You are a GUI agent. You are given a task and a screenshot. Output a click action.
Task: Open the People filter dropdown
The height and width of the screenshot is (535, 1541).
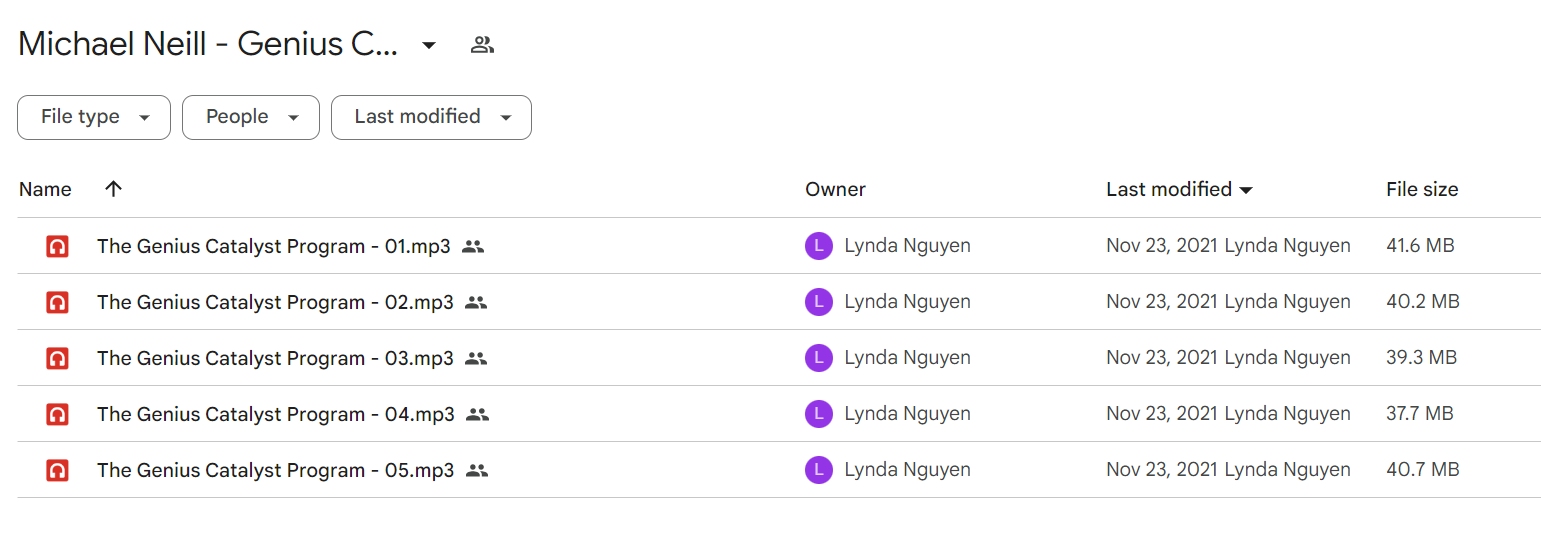[x=251, y=117]
